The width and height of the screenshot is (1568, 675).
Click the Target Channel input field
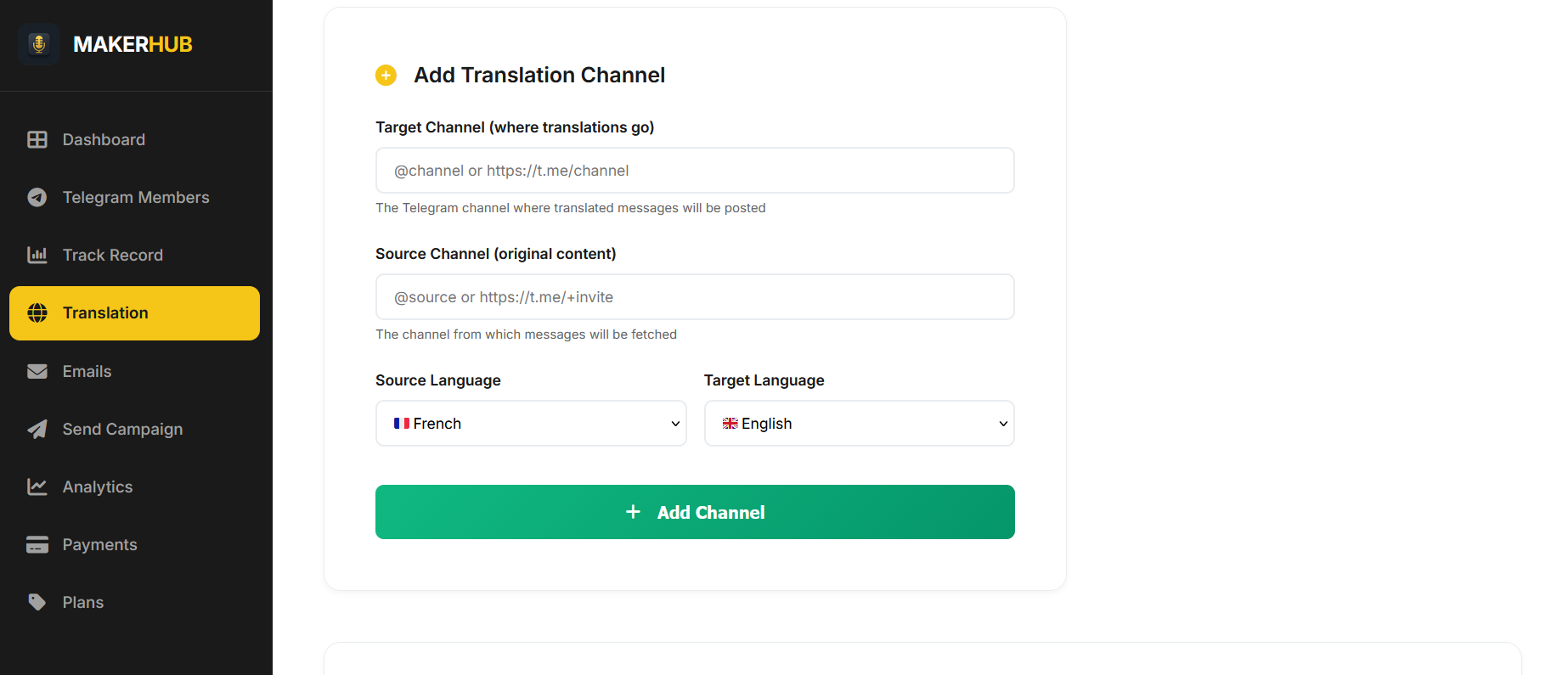pos(694,170)
